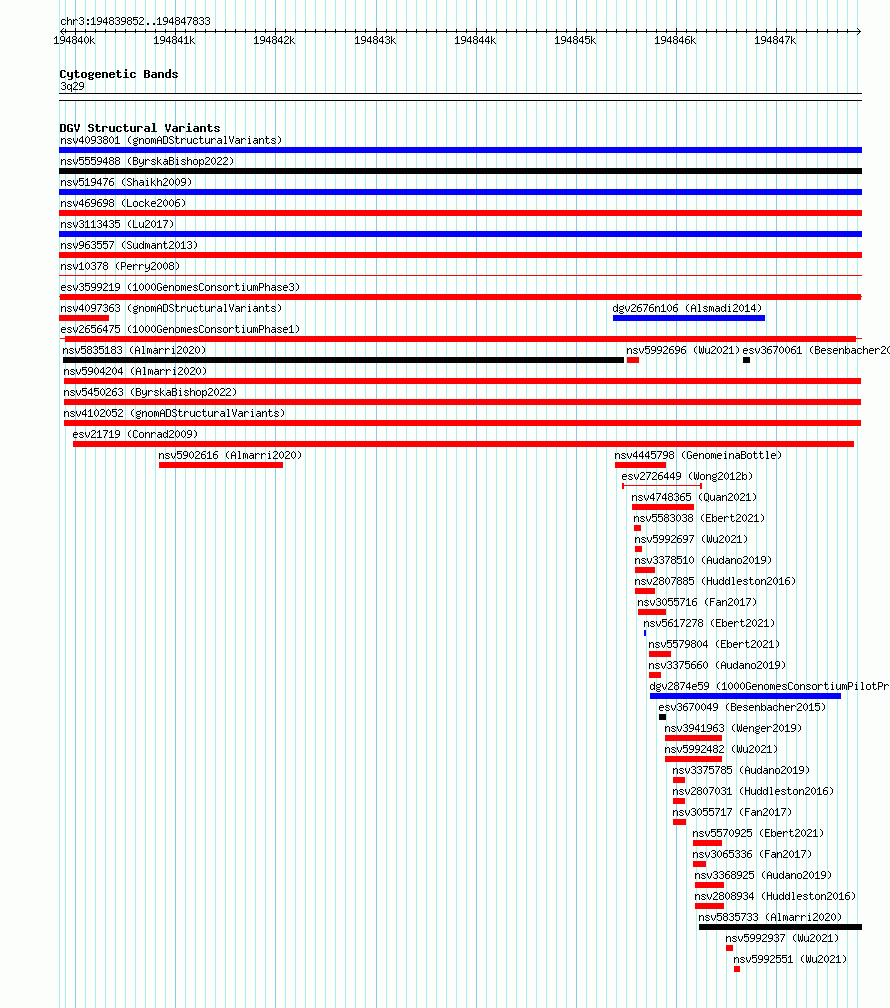Click nsv3055717 Fan2017 label

(x=732, y=813)
